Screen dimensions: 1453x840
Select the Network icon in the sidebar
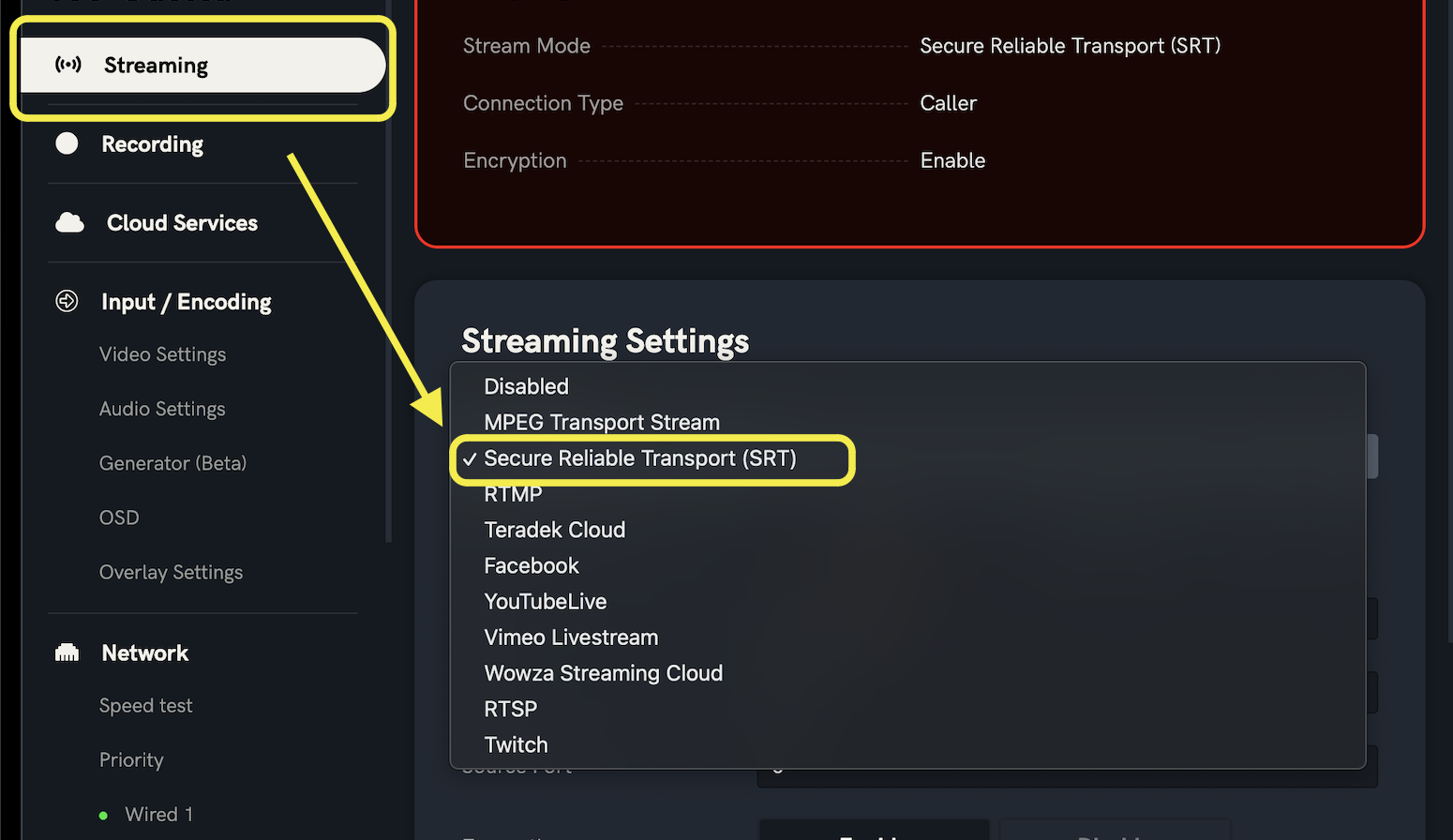[x=67, y=652]
